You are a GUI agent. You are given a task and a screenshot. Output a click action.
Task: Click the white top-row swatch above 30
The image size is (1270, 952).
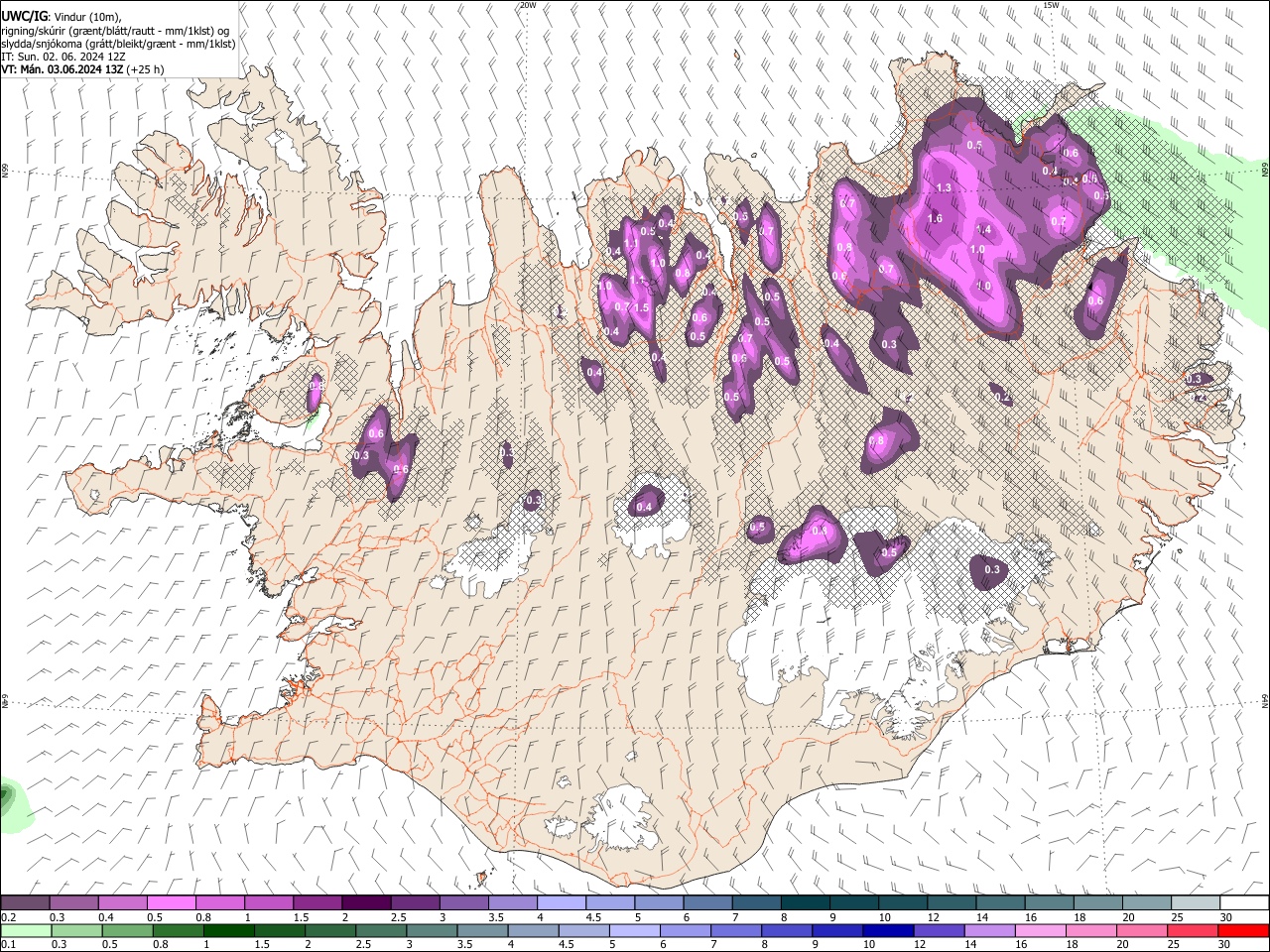pos(1244,903)
